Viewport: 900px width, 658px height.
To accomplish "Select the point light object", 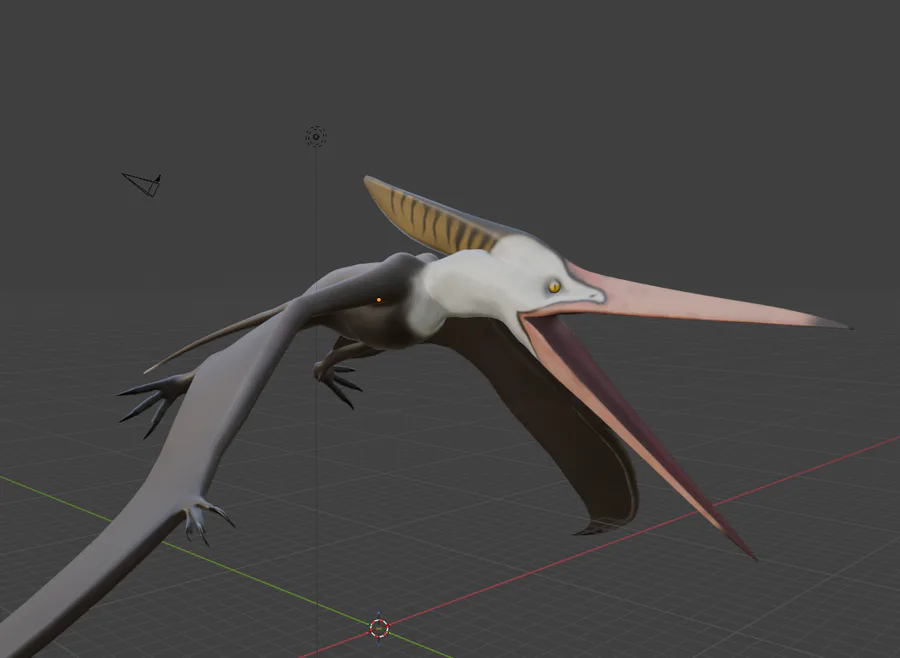I will coord(316,137).
